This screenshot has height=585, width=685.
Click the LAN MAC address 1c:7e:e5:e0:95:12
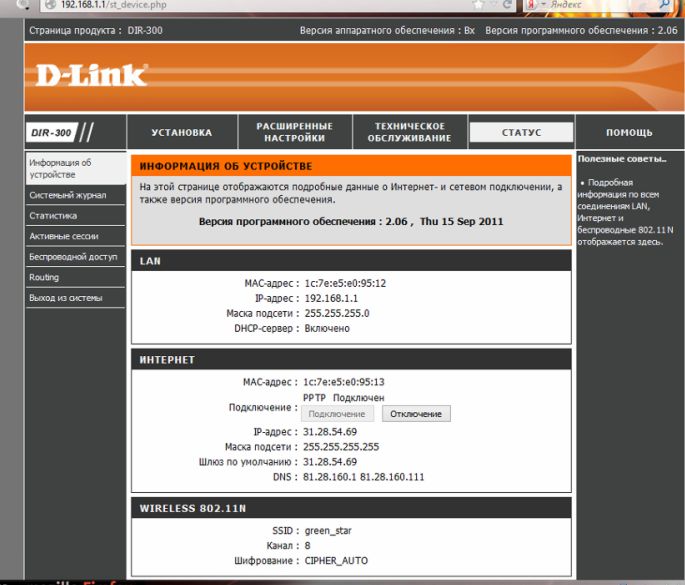pos(345,283)
